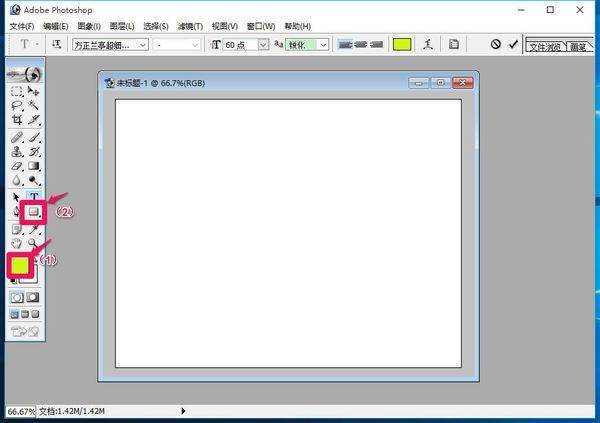Viewport: 600px width, 423px height.
Task: Select the Rectangle shape tool
Action: (33, 212)
